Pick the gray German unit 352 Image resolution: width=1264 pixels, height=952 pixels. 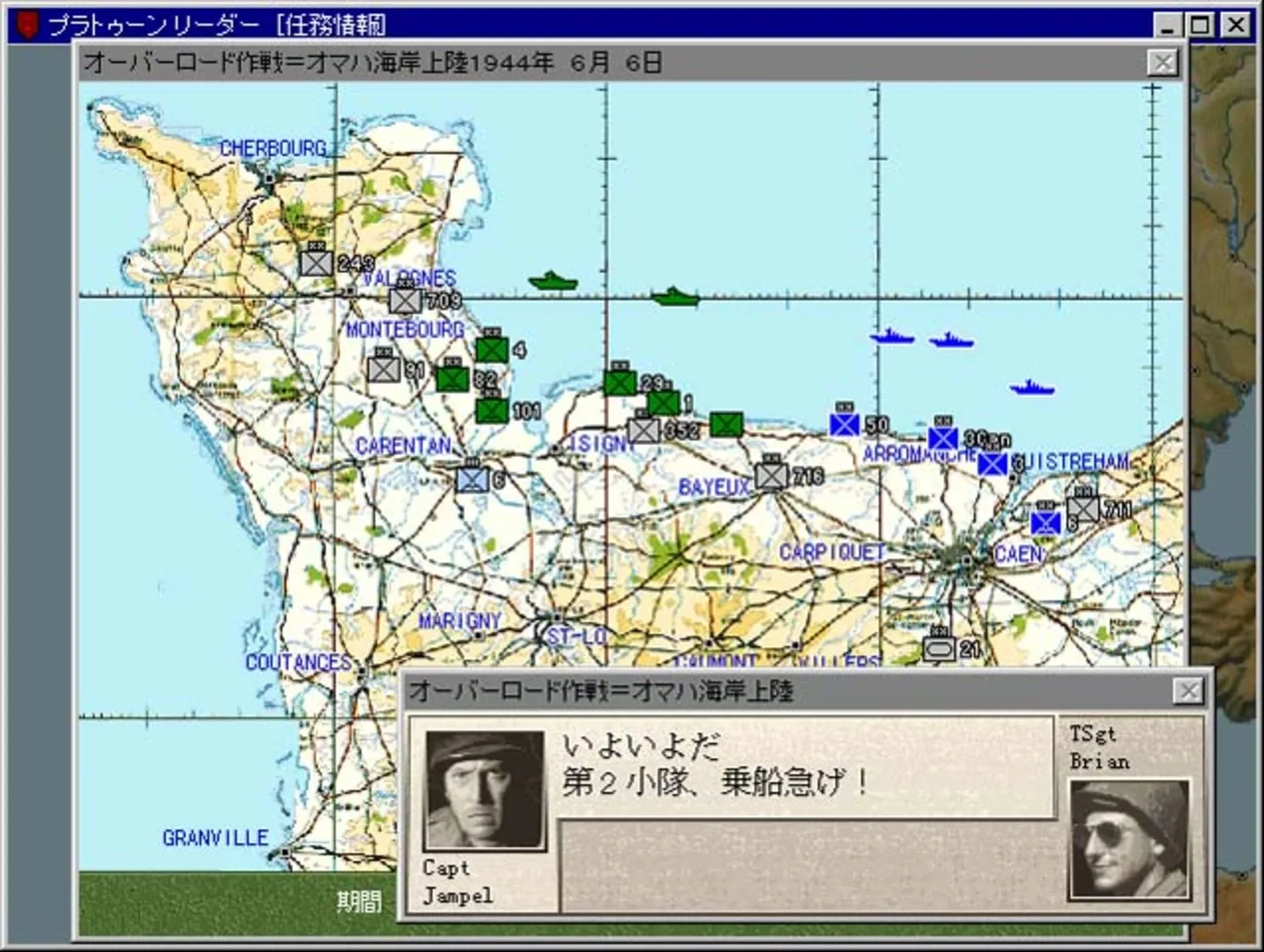coord(643,429)
